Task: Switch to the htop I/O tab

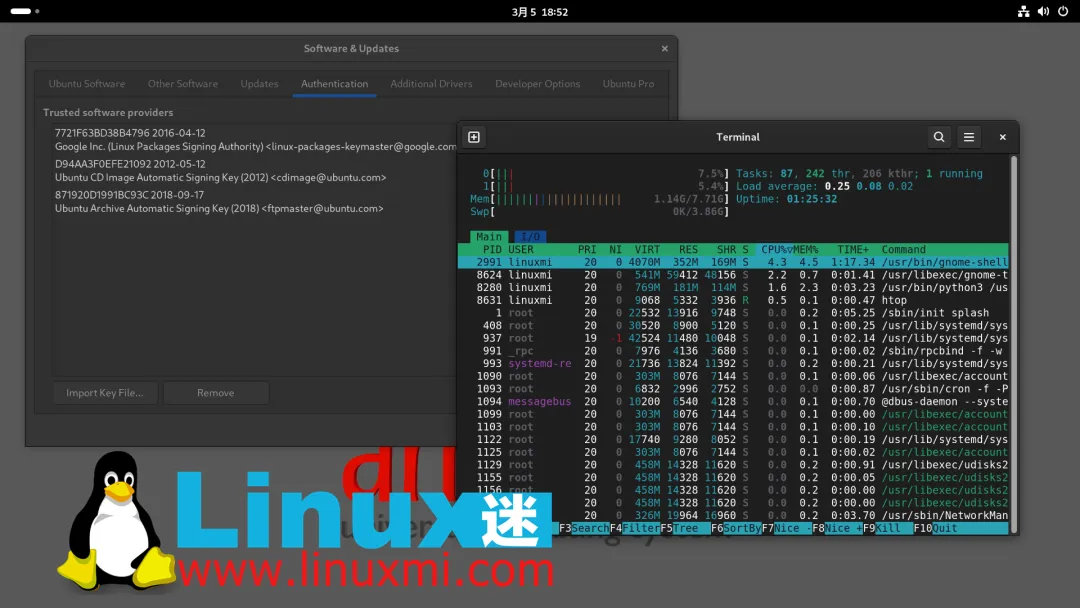Action: 530,237
